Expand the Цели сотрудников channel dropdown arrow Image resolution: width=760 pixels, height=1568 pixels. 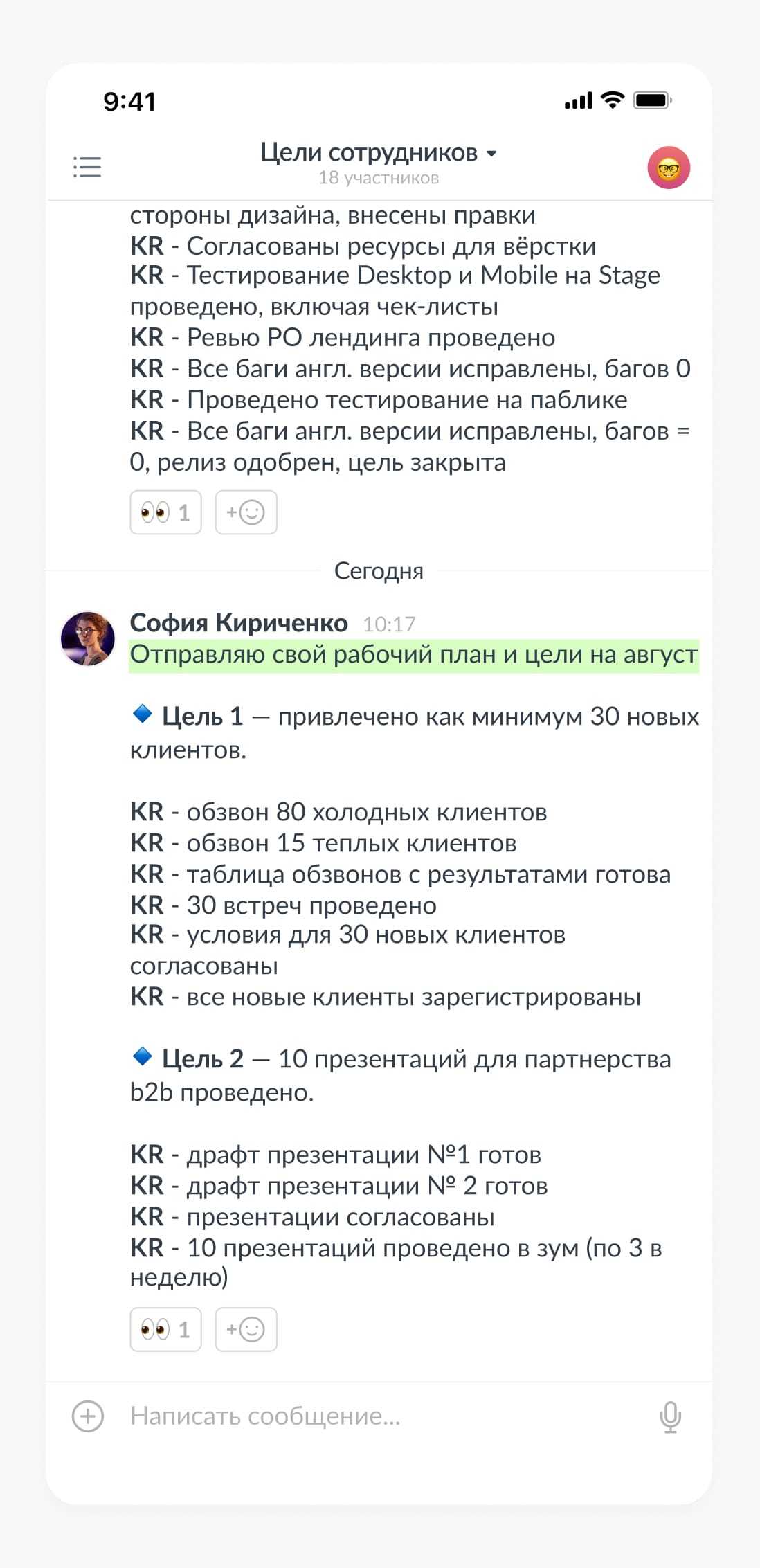point(491,154)
